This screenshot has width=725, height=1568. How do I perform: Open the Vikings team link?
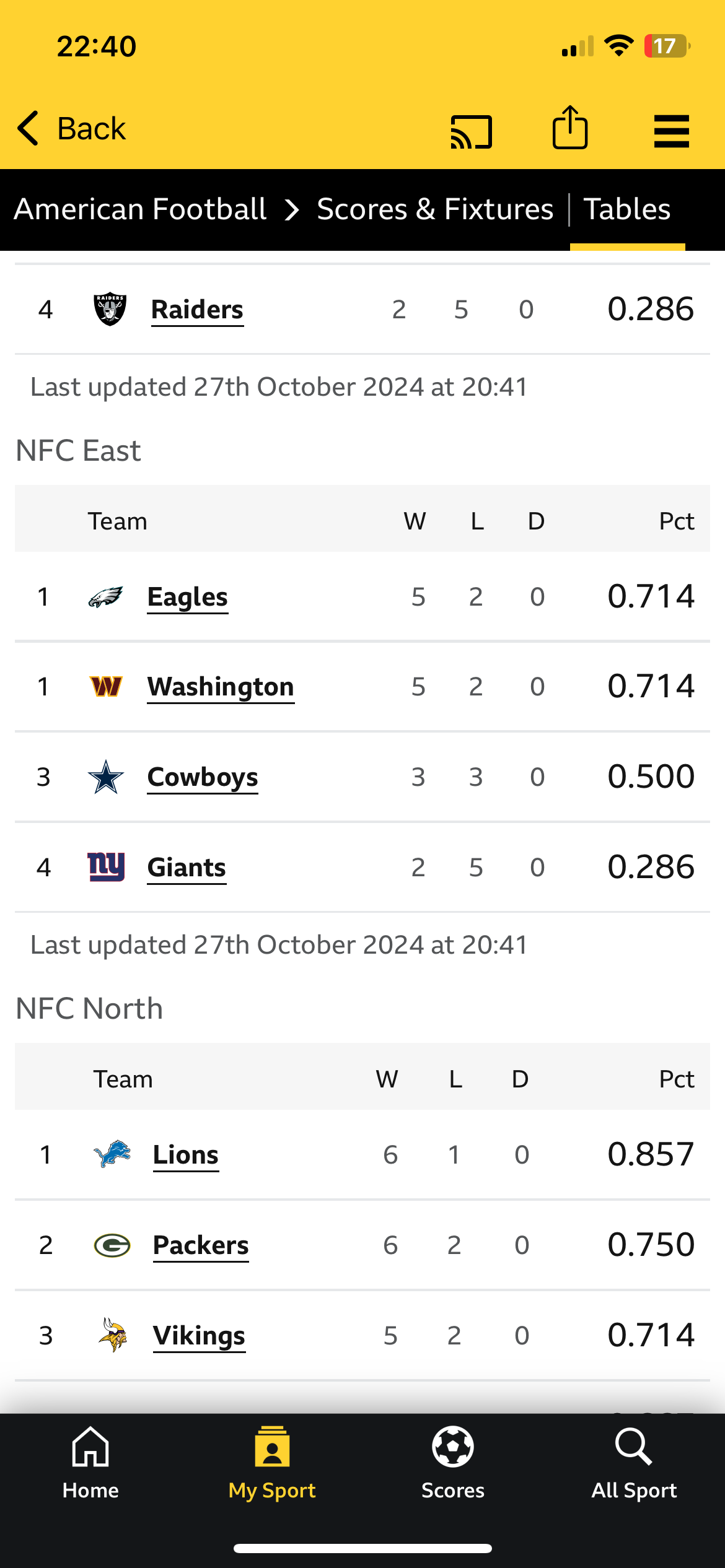click(x=199, y=1336)
